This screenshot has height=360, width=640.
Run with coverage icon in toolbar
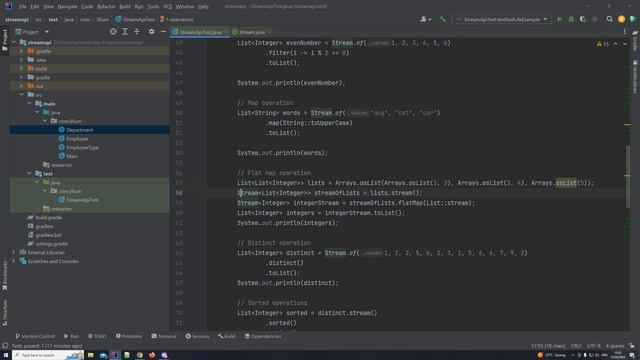(x=583, y=19)
